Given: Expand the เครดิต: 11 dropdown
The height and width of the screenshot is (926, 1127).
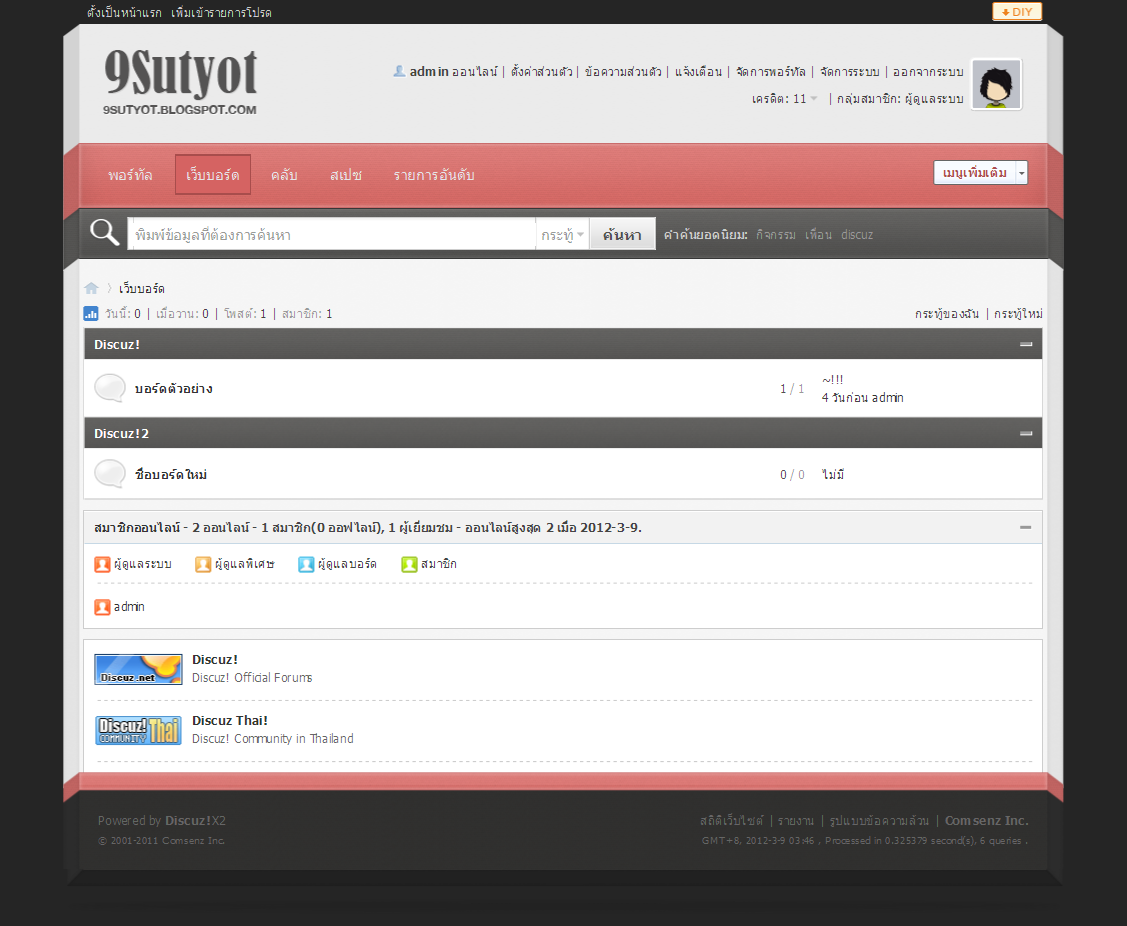Looking at the screenshot, I should click(x=785, y=98).
